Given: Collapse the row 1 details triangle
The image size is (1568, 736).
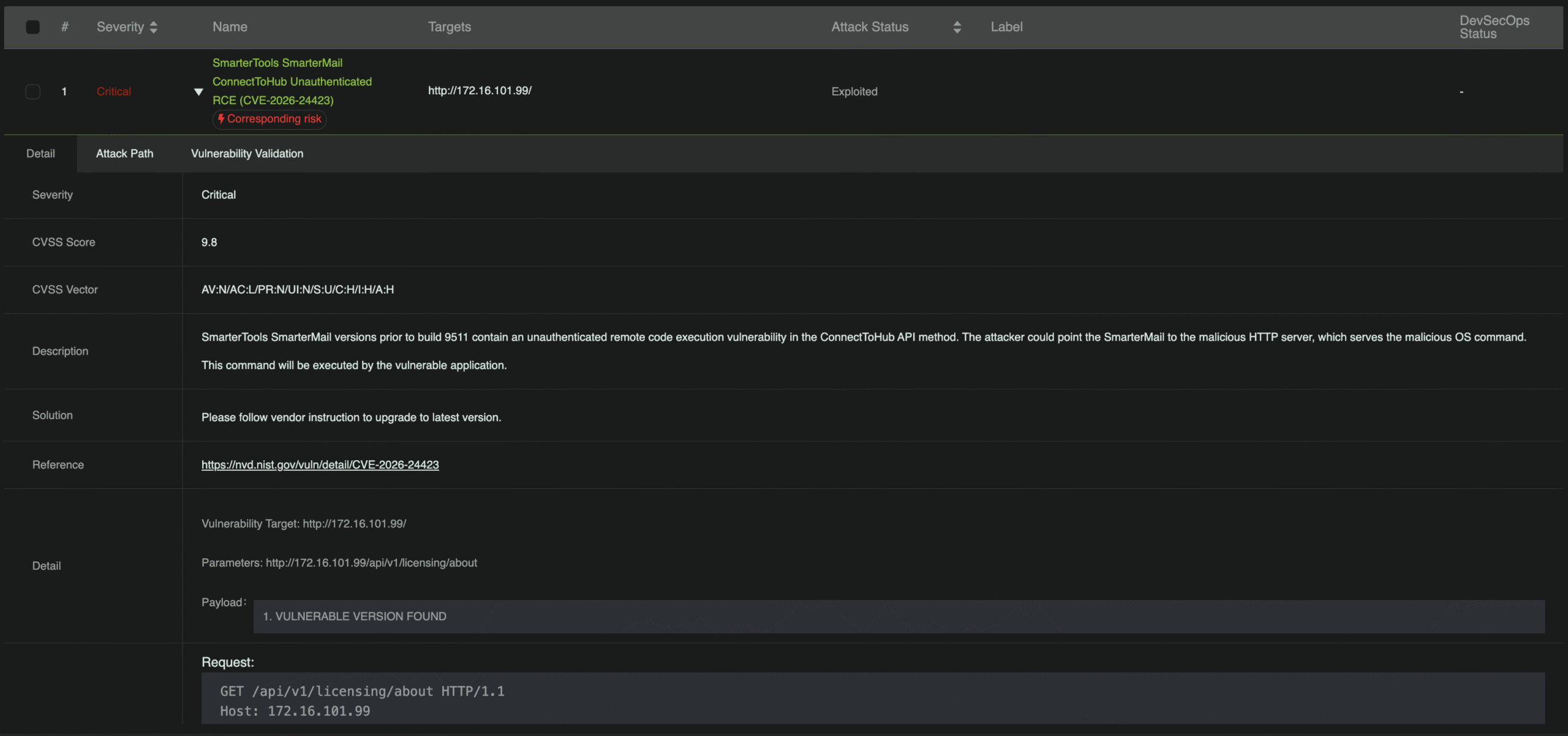Looking at the screenshot, I should 198,92.
